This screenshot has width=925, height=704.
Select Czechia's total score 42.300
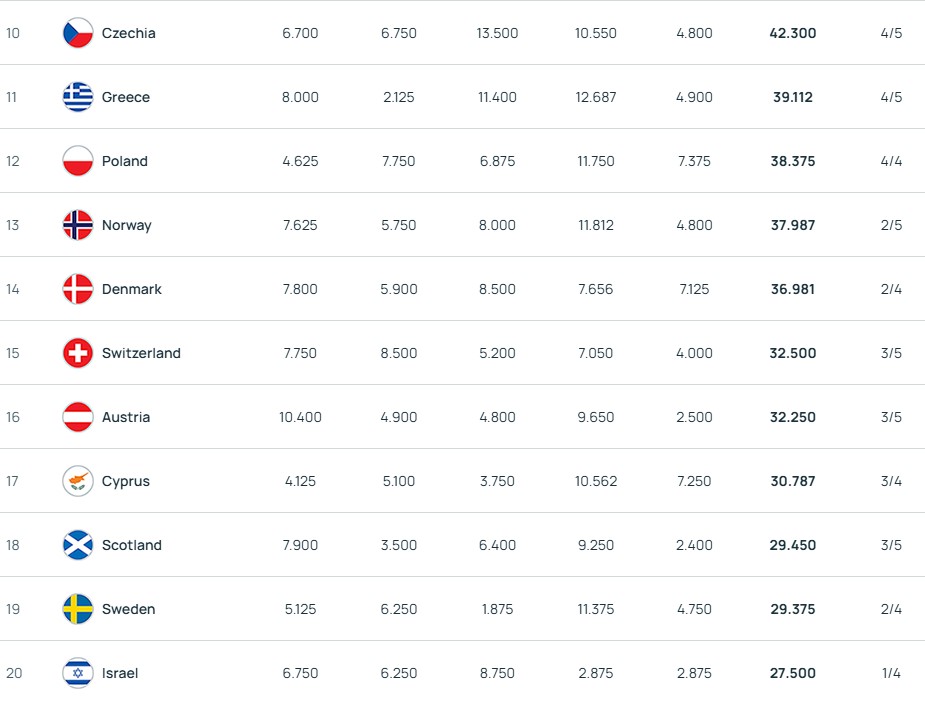pos(793,33)
